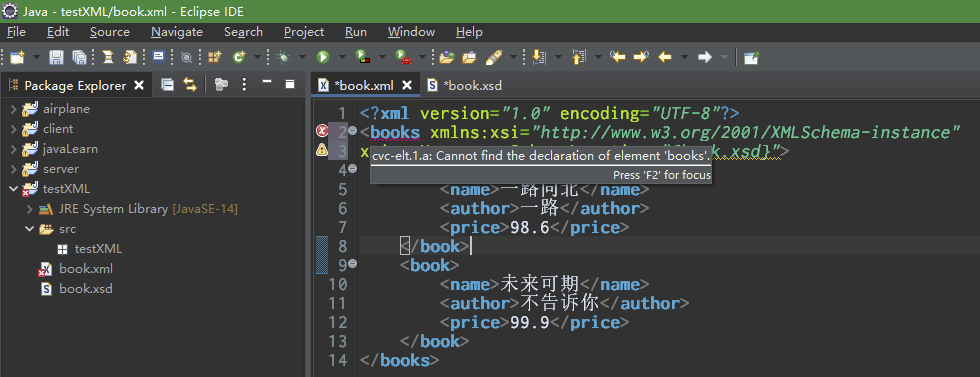
Task: Expand the javaLearn project
Action: [x=13, y=149]
